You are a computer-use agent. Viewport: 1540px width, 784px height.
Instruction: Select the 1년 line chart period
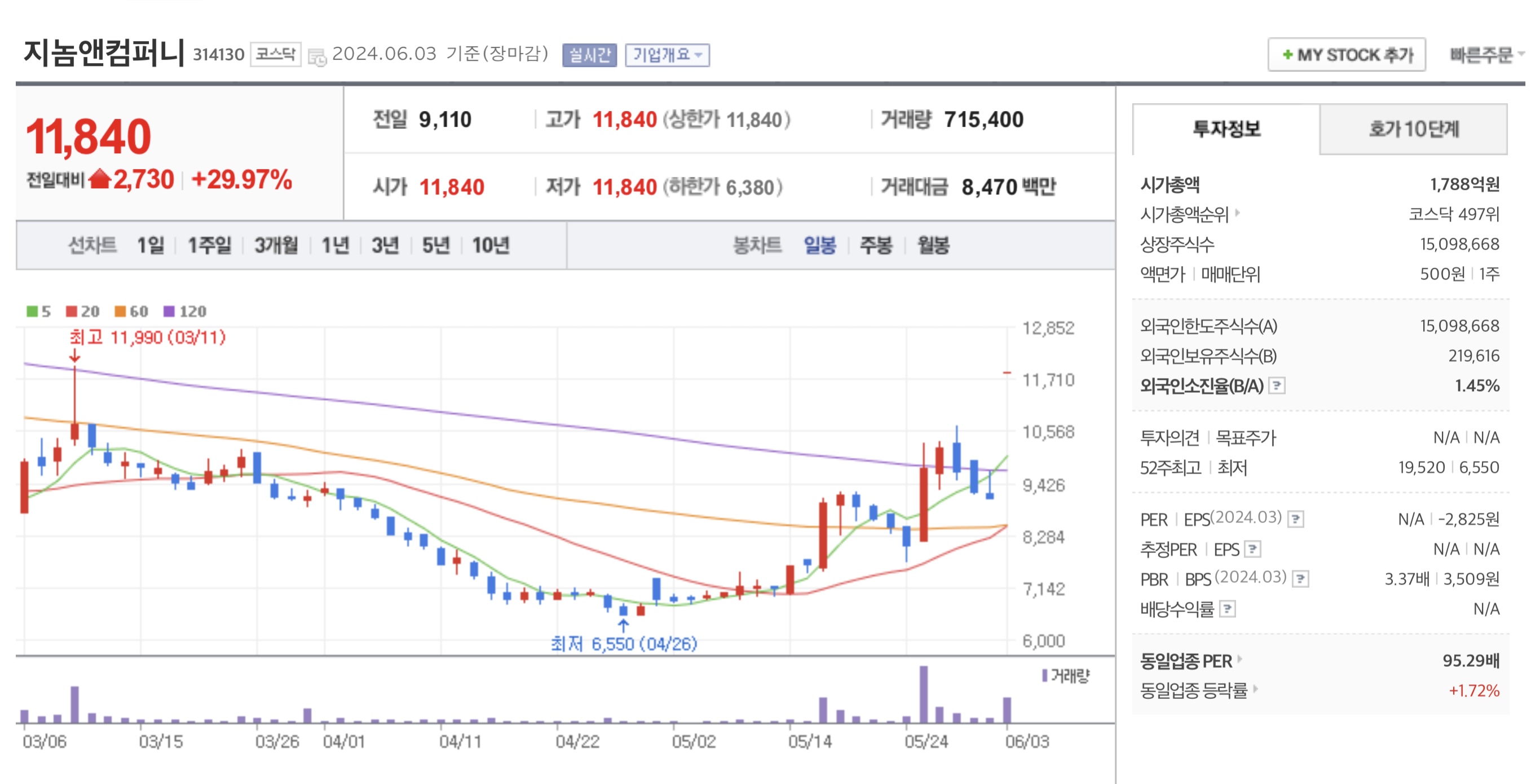coord(335,245)
